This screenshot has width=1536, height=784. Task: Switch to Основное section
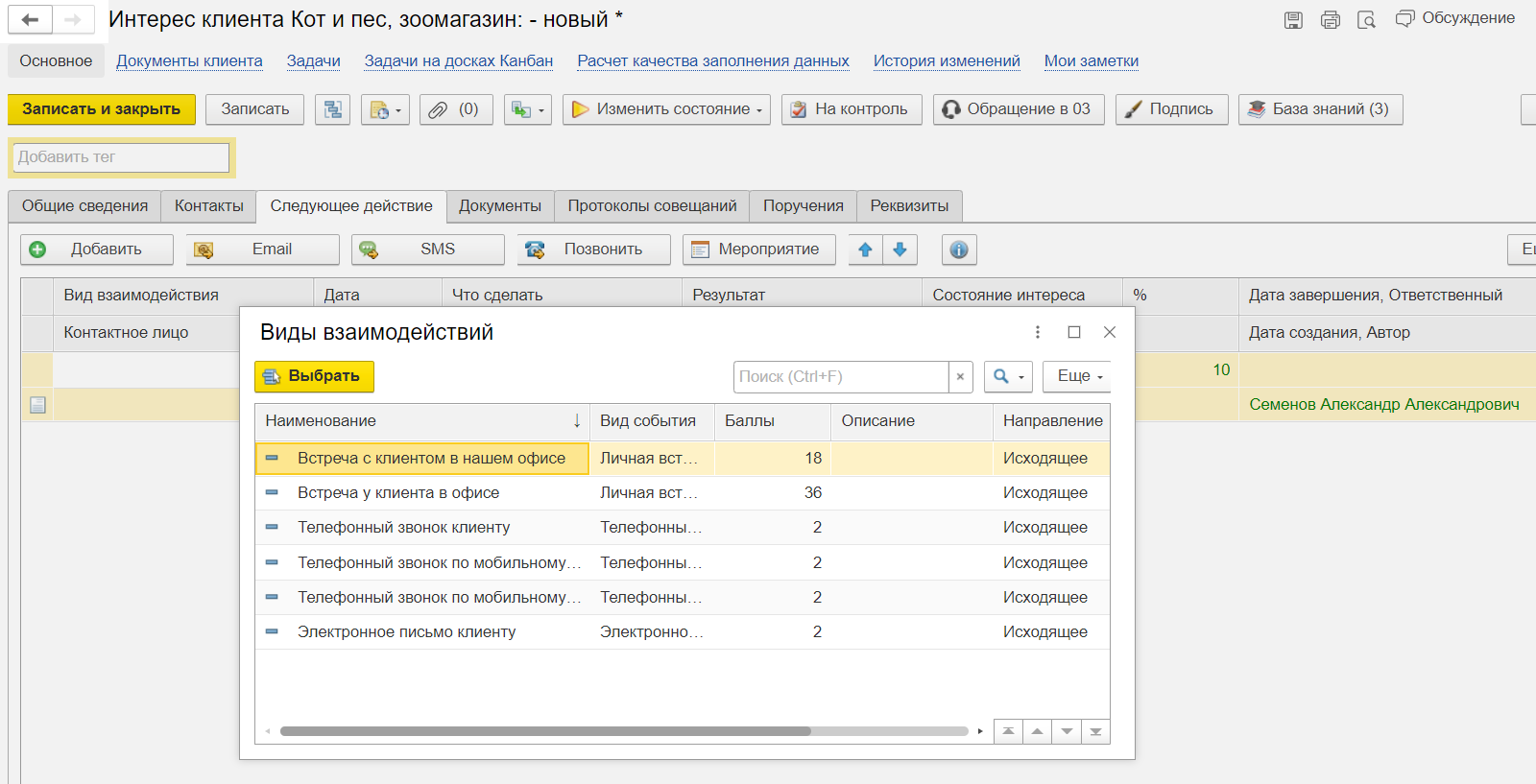click(x=56, y=61)
